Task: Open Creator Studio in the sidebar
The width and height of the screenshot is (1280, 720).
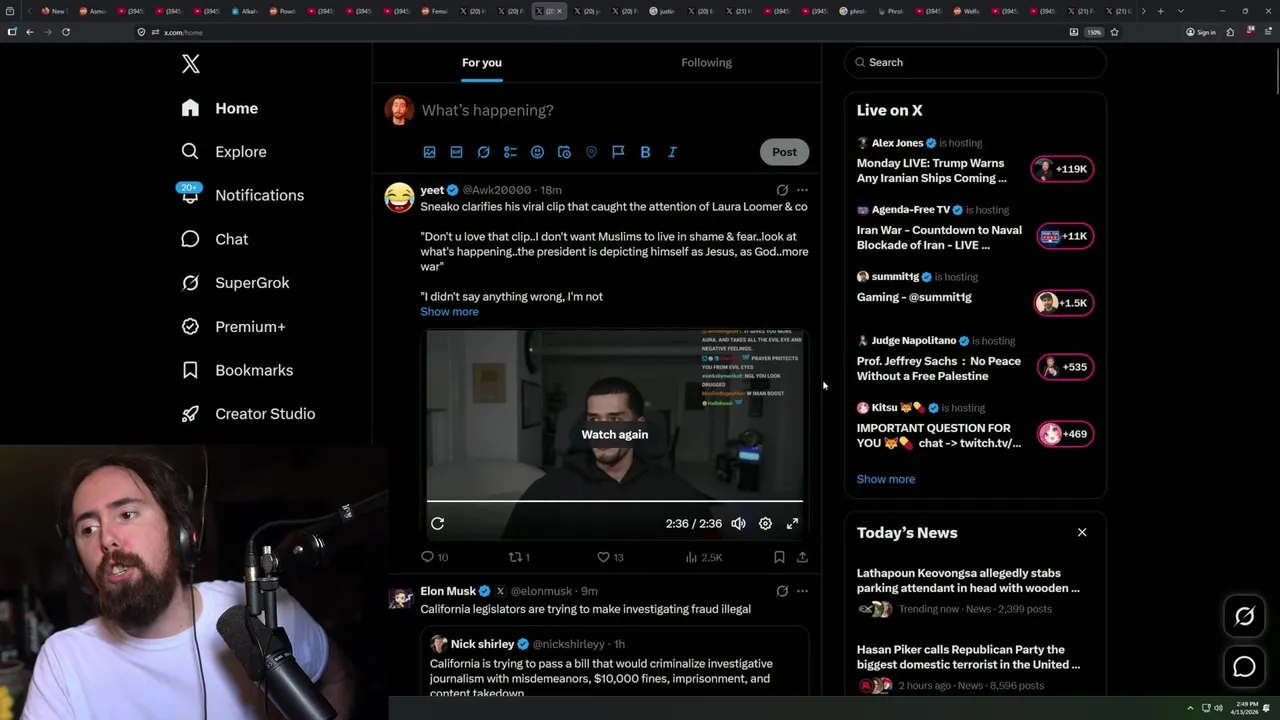Action: point(248,414)
